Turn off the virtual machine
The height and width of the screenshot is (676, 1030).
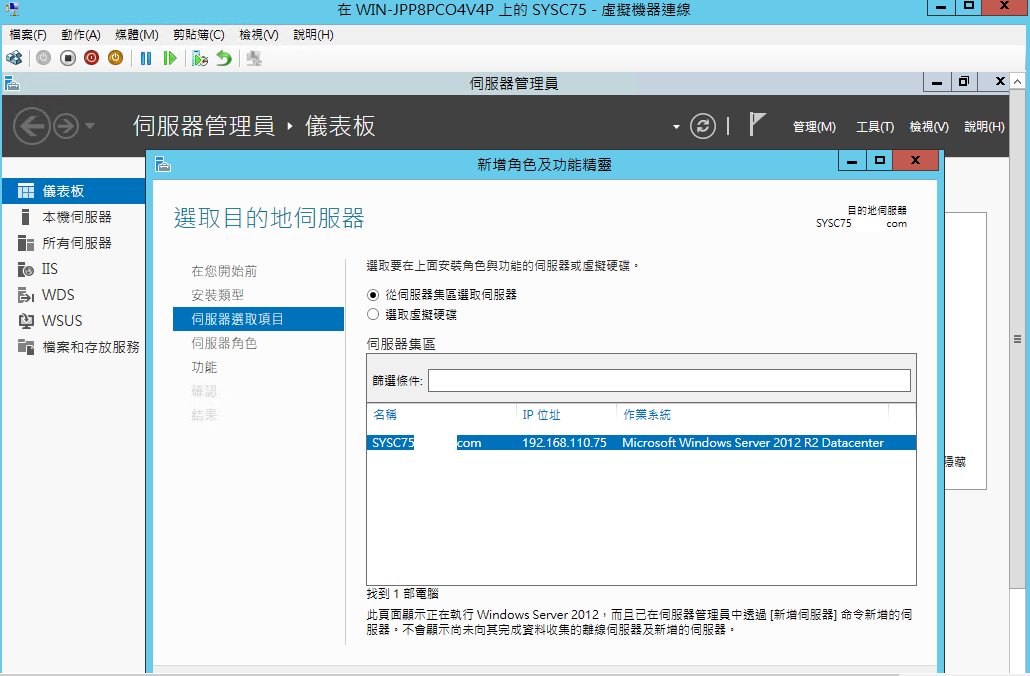coord(68,58)
